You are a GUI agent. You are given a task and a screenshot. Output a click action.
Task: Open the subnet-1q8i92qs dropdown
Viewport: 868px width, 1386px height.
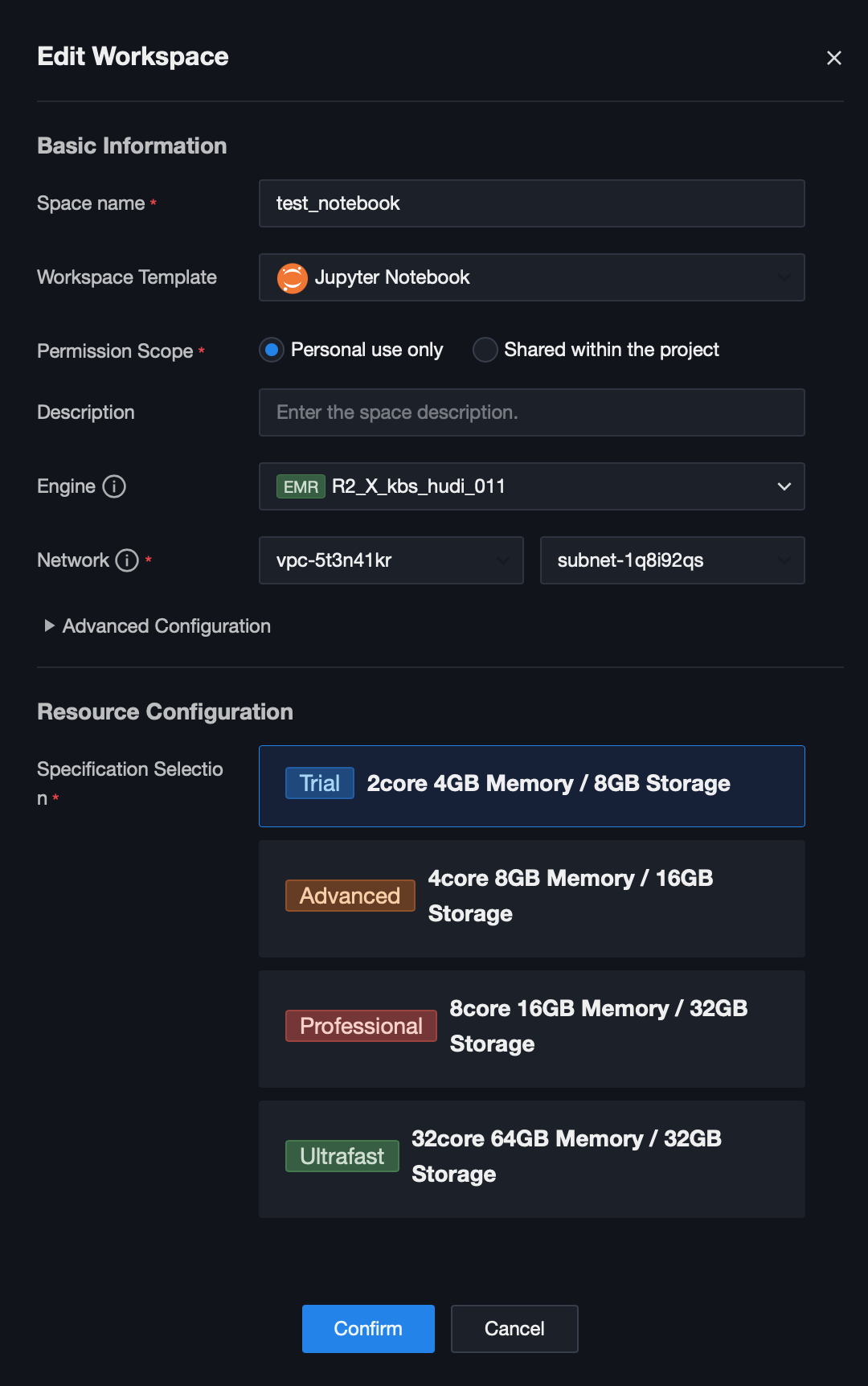pos(672,560)
